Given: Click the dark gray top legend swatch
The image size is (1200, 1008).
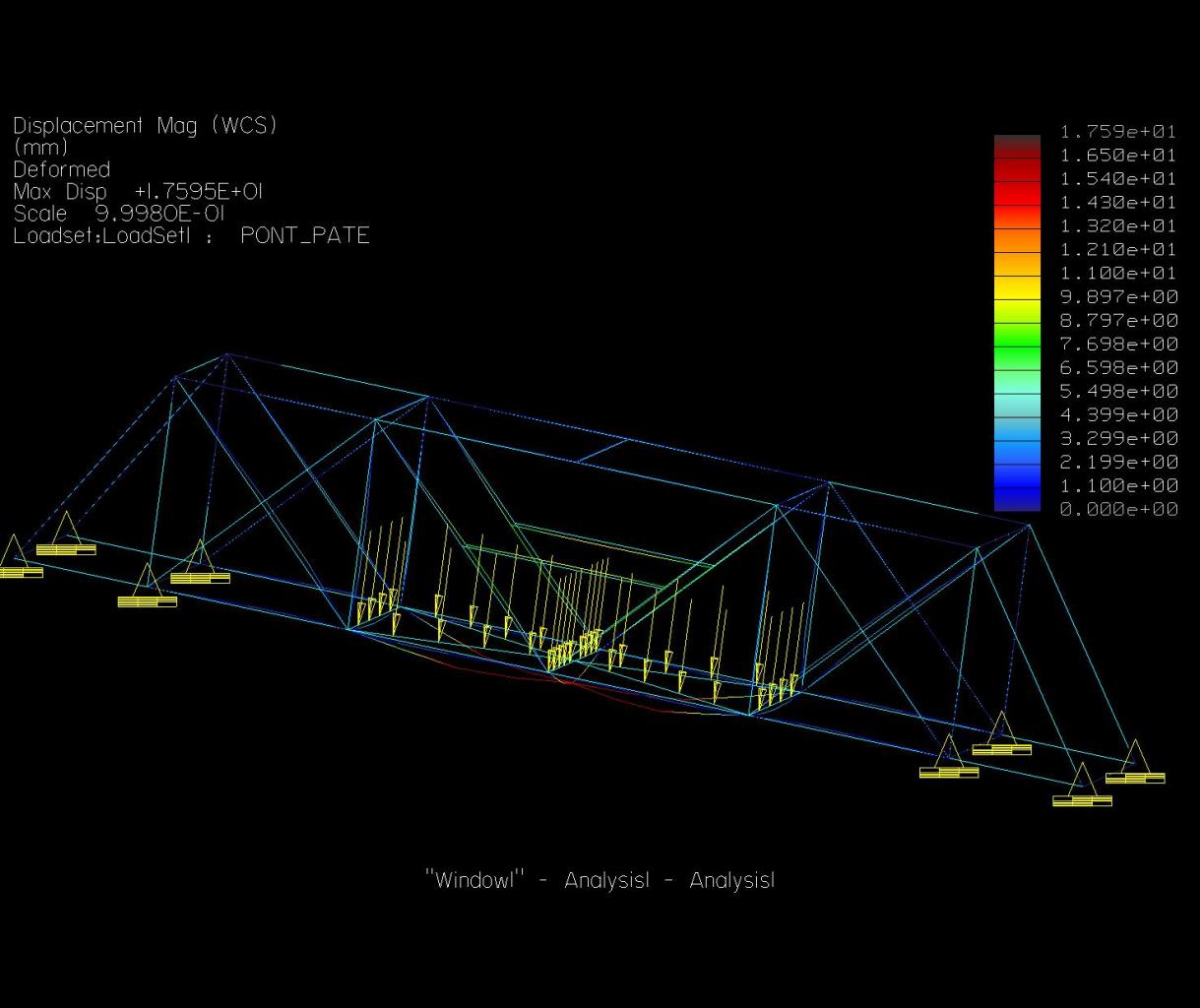Looking at the screenshot, I should [1017, 146].
